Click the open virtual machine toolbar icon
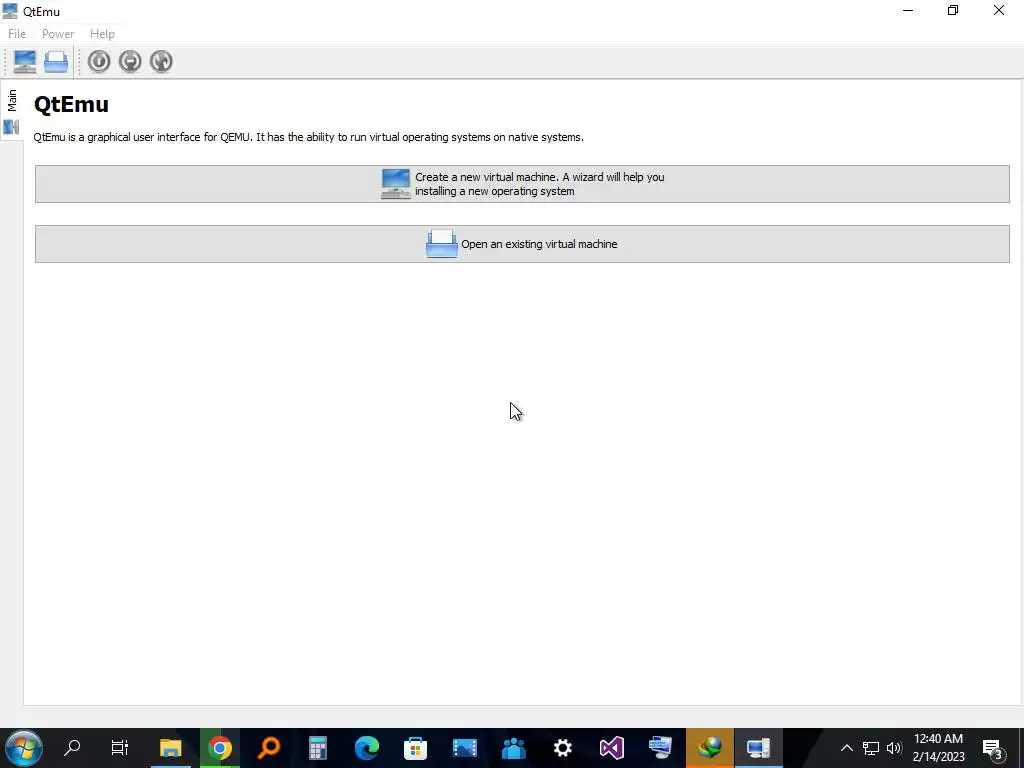 (56, 61)
